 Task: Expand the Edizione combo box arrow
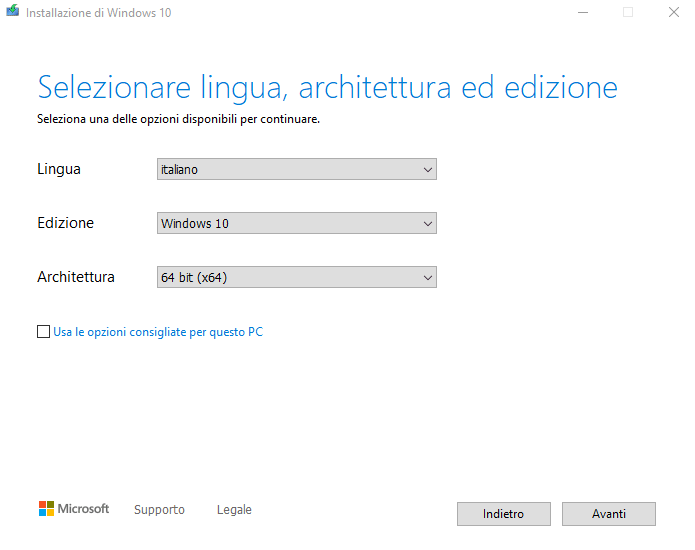tap(428, 224)
